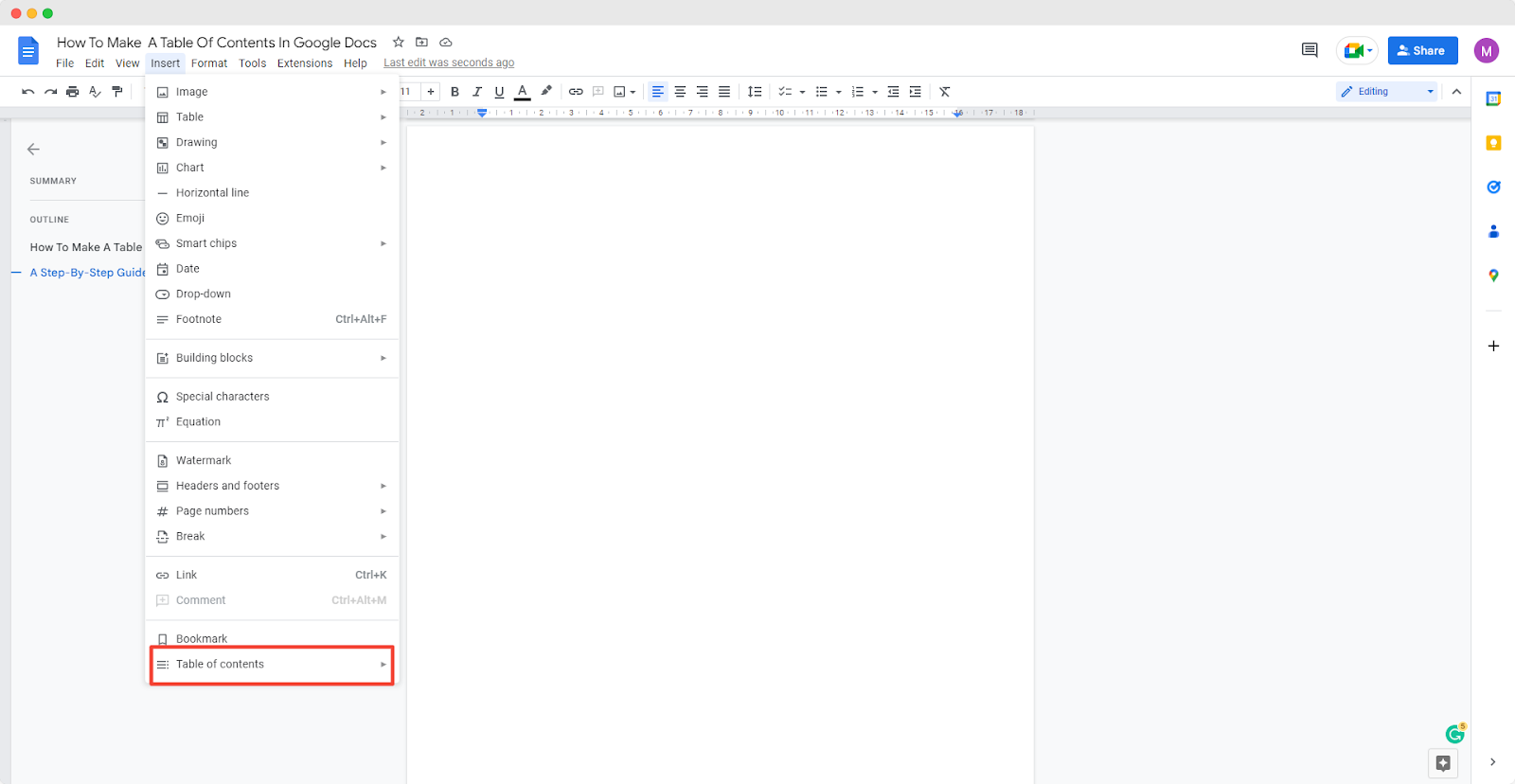Click the Insert link toolbar icon
The height and width of the screenshot is (784, 1515).
(576, 92)
